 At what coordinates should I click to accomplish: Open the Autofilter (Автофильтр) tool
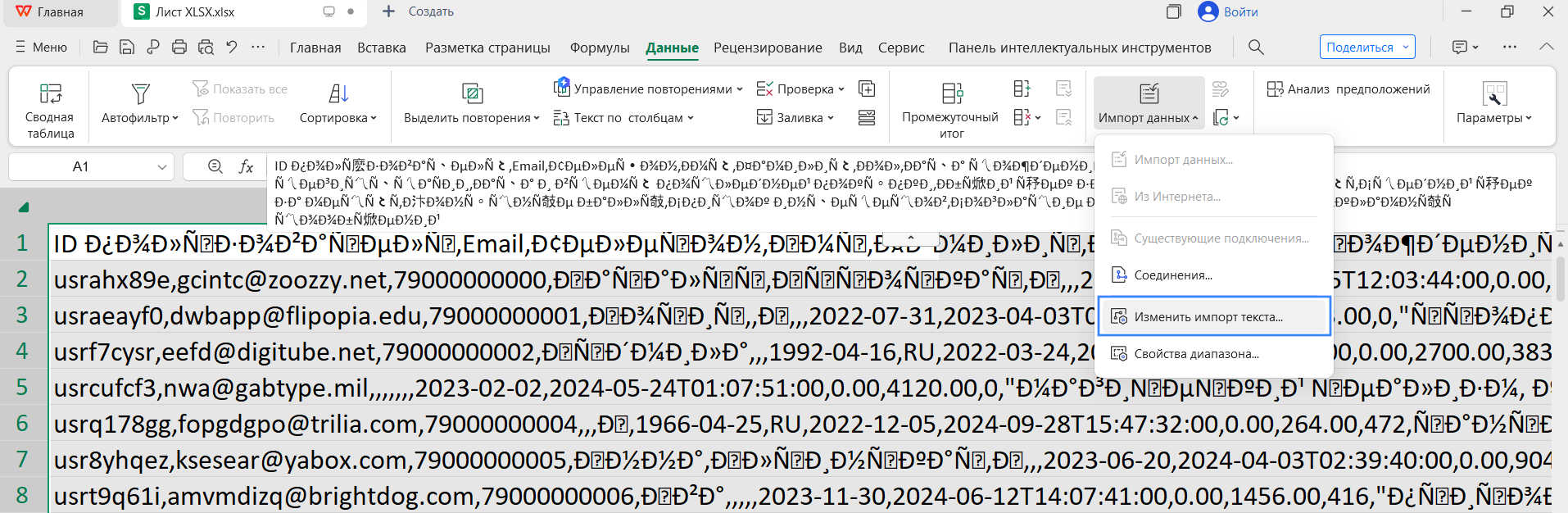click(x=140, y=94)
